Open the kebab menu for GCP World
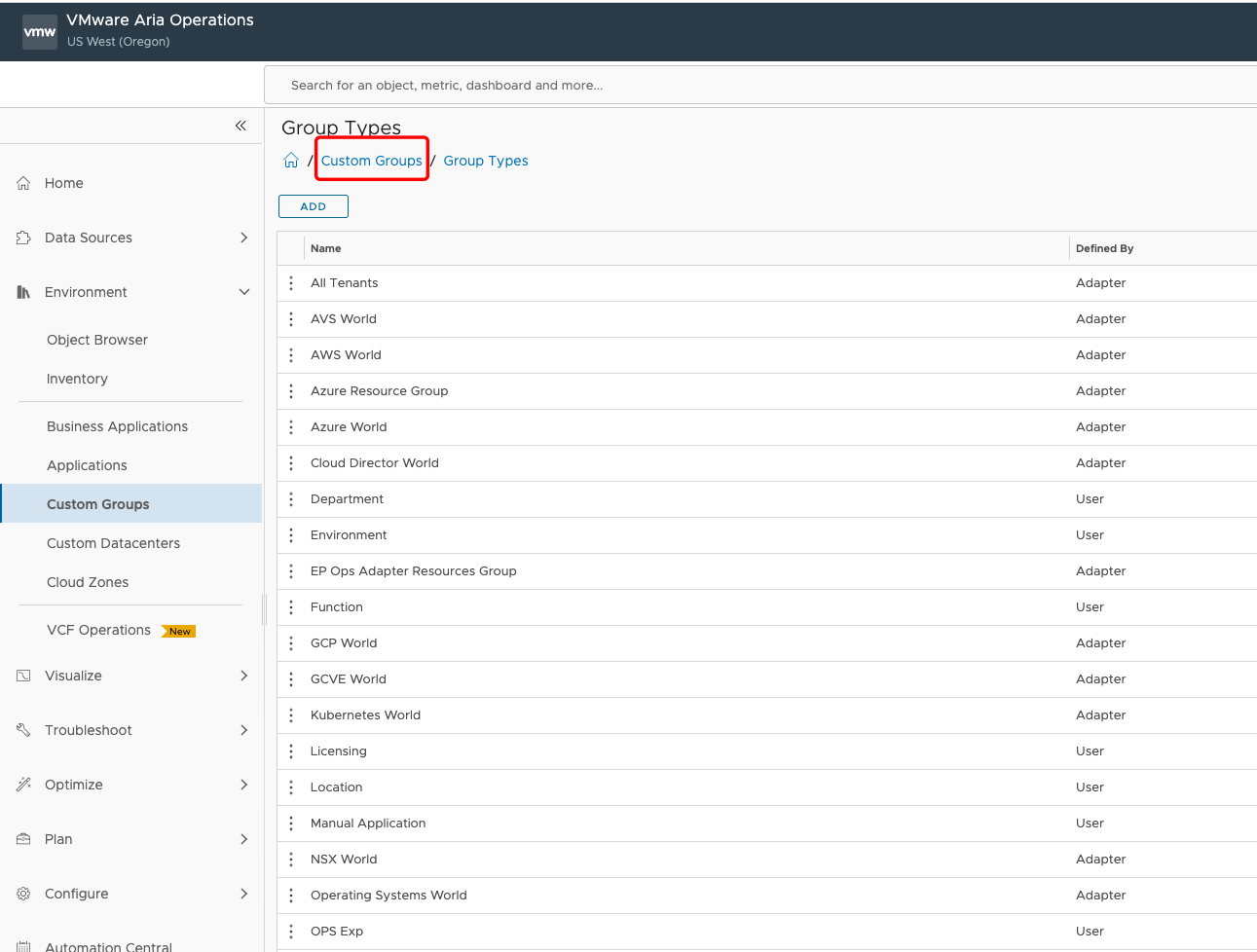1257x952 pixels. (291, 643)
